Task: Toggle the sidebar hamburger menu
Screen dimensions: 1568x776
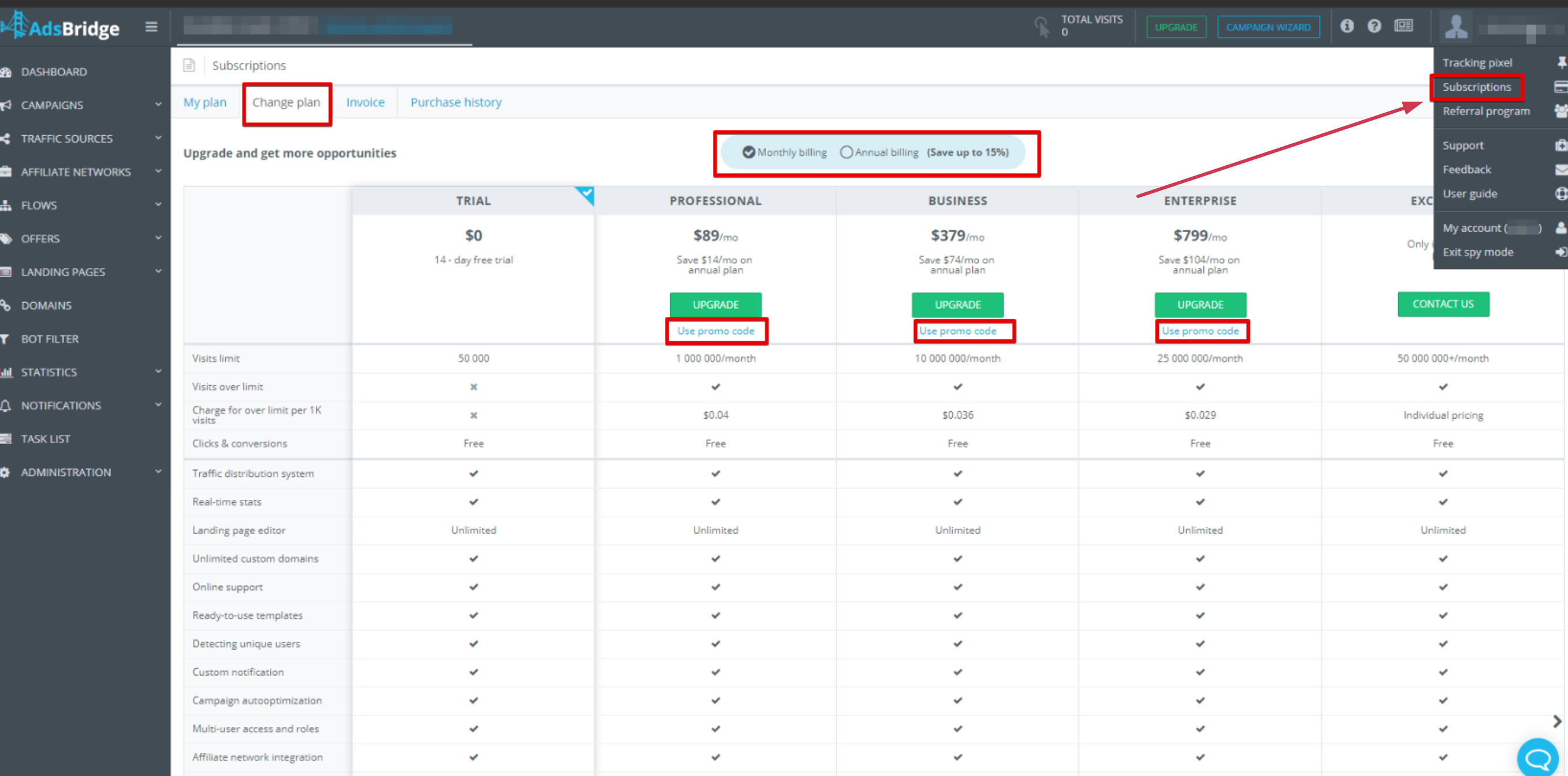Action: (151, 26)
